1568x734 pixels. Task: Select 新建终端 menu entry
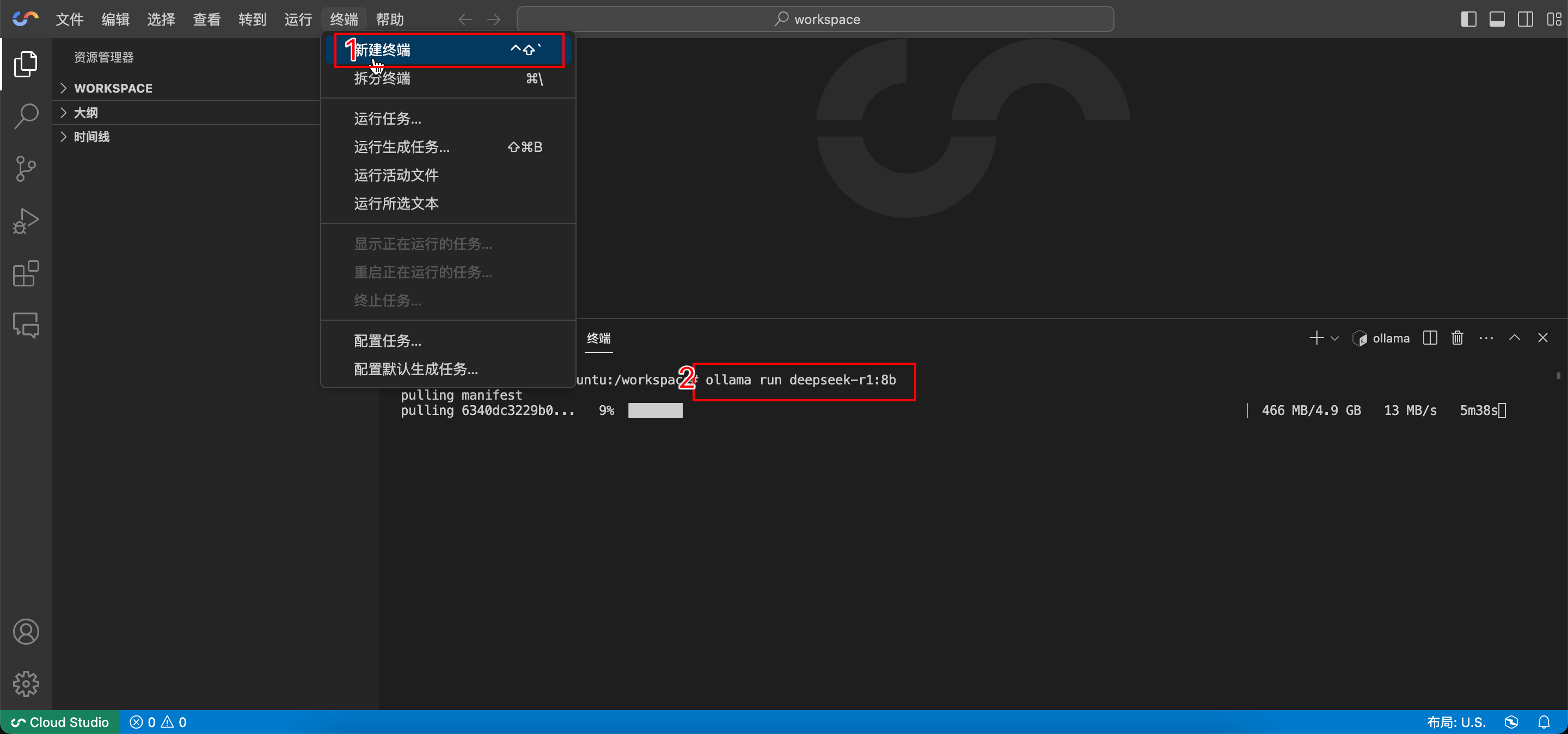(383, 50)
